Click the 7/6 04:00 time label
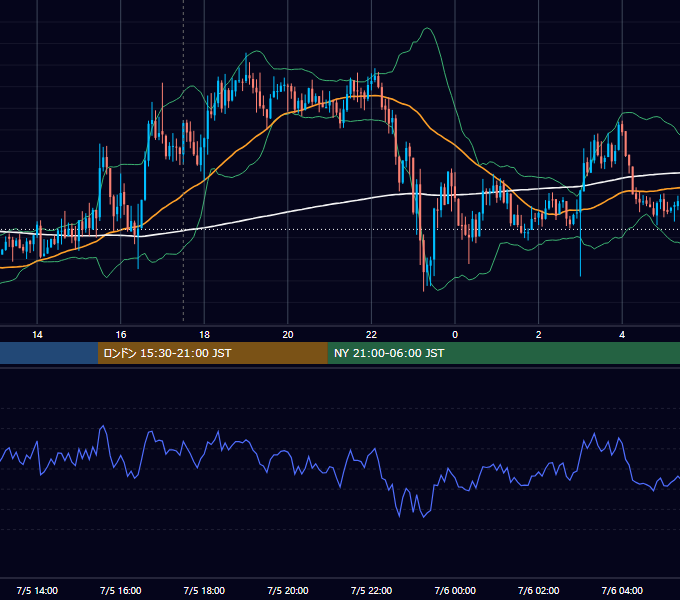Image resolution: width=680 pixels, height=600 pixels. click(x=622, y=591)
